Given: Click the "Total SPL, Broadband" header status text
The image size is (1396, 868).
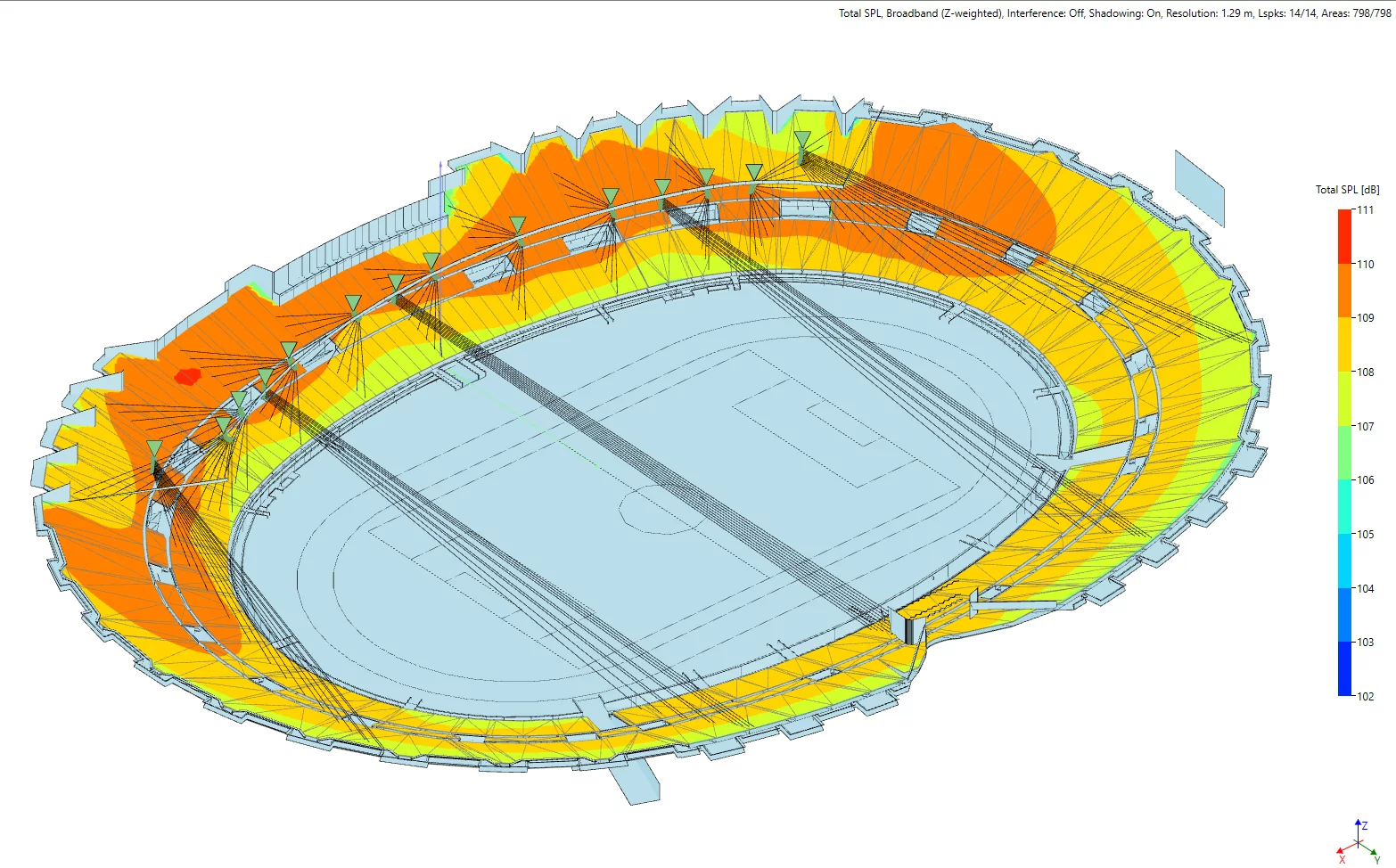Looking at the screenshot, I should pyautogui.click(x=920, y=13).
